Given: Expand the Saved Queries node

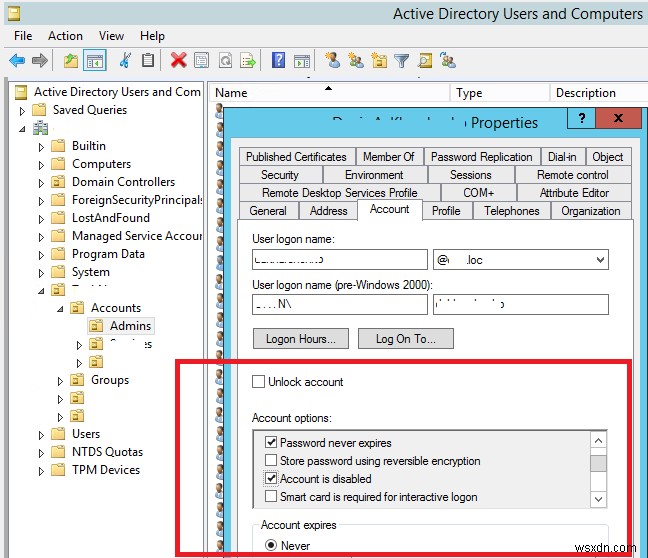Looking at the screenshot, I should [22, 111].
